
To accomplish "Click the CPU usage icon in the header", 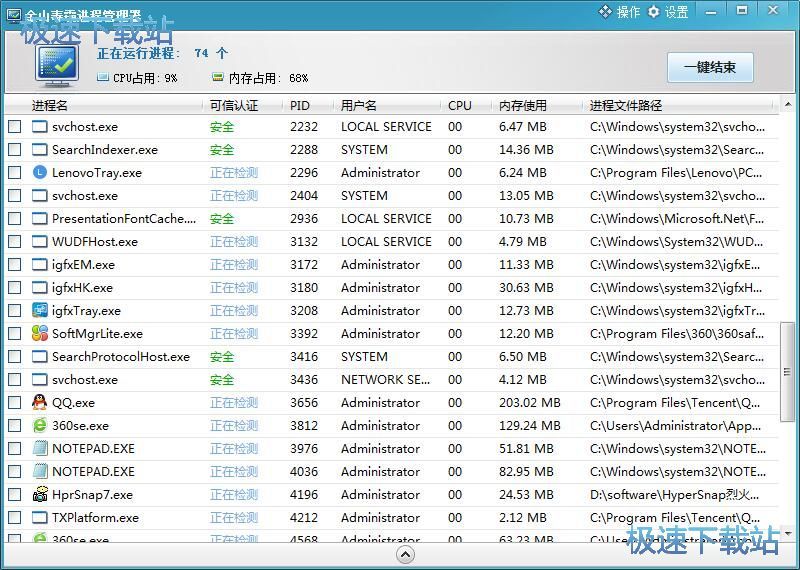I will 103,78.
